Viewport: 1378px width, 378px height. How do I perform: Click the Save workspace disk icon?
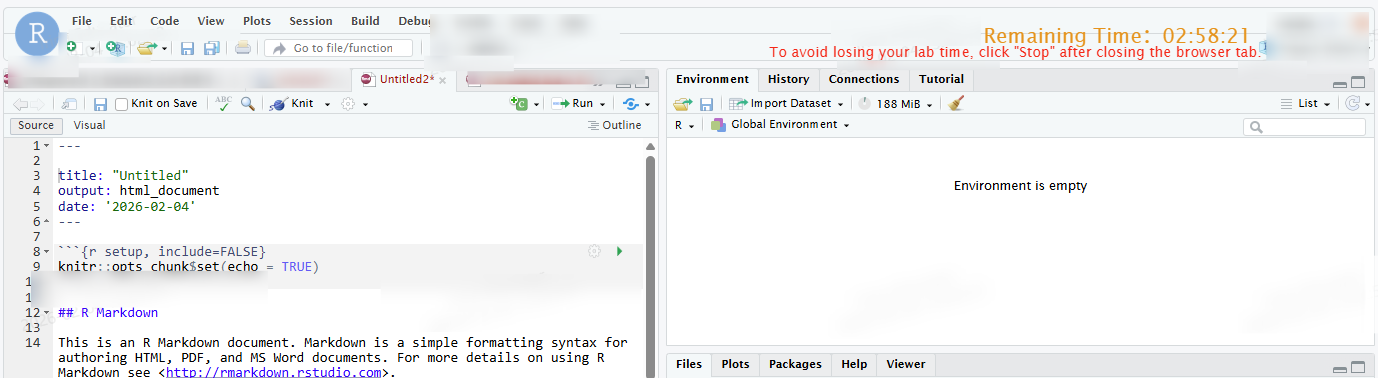coord(706,104)
